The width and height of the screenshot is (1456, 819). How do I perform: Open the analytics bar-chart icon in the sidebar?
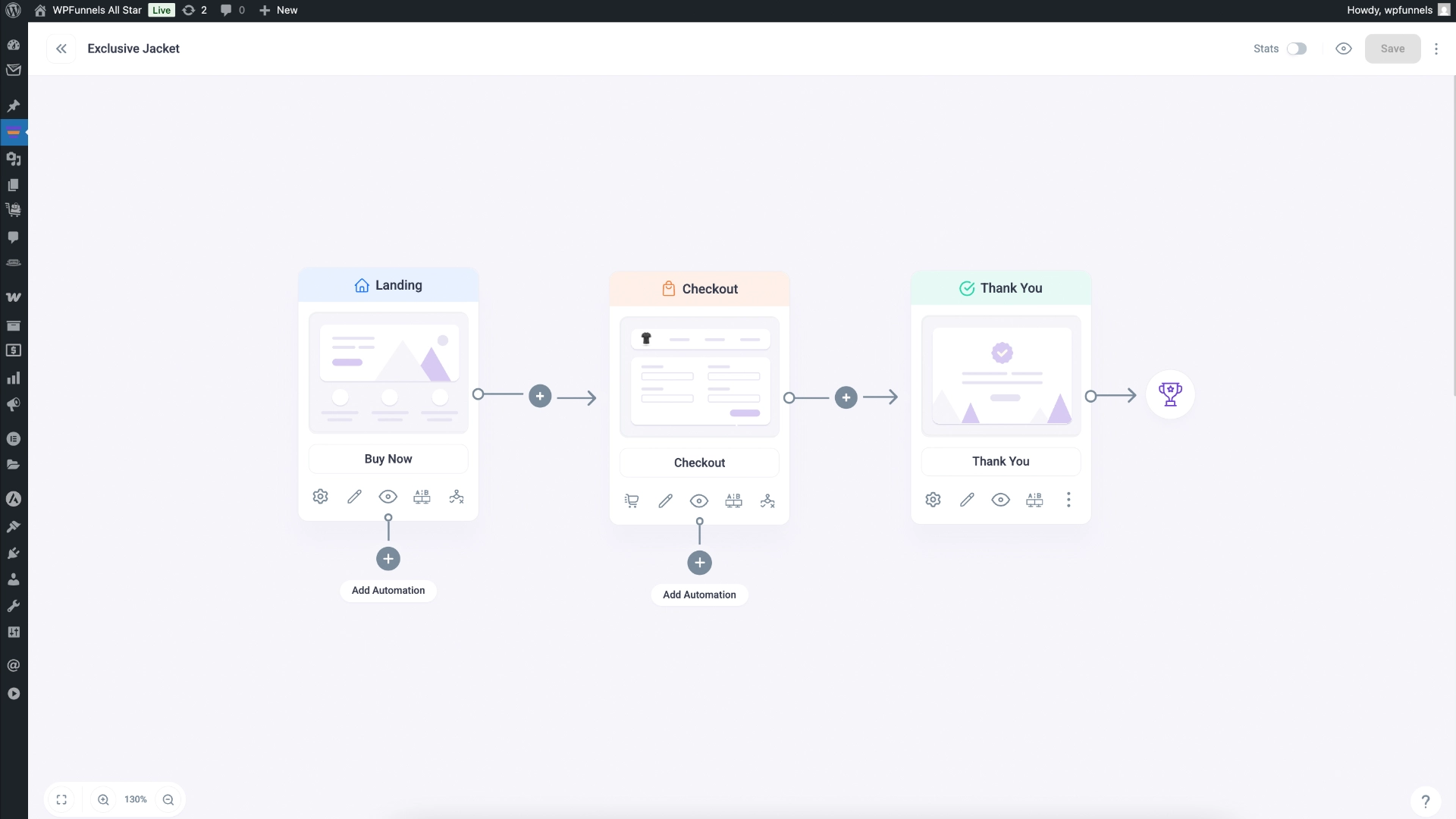point(14,378)
